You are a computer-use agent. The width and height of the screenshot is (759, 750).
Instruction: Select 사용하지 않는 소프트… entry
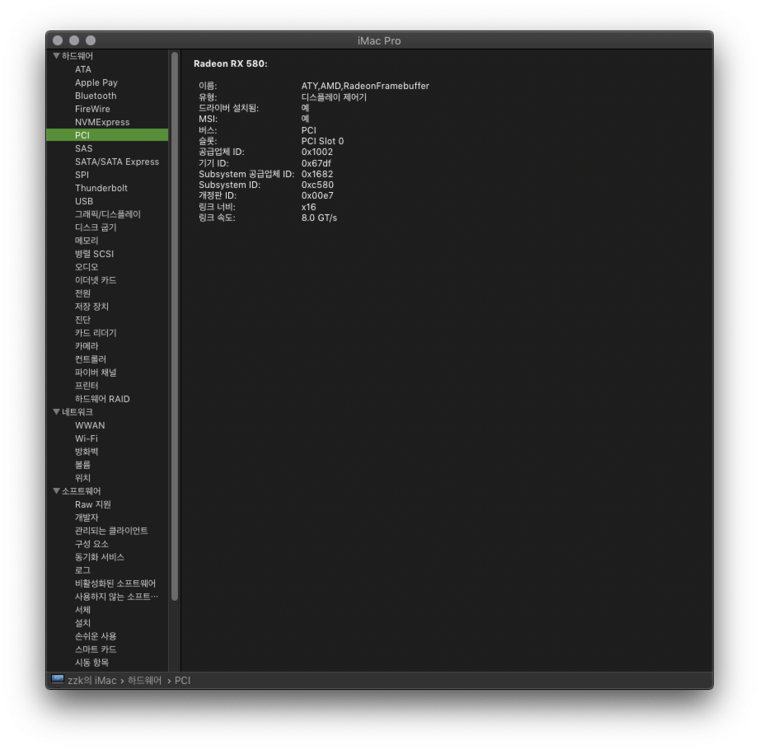(116, 597)
